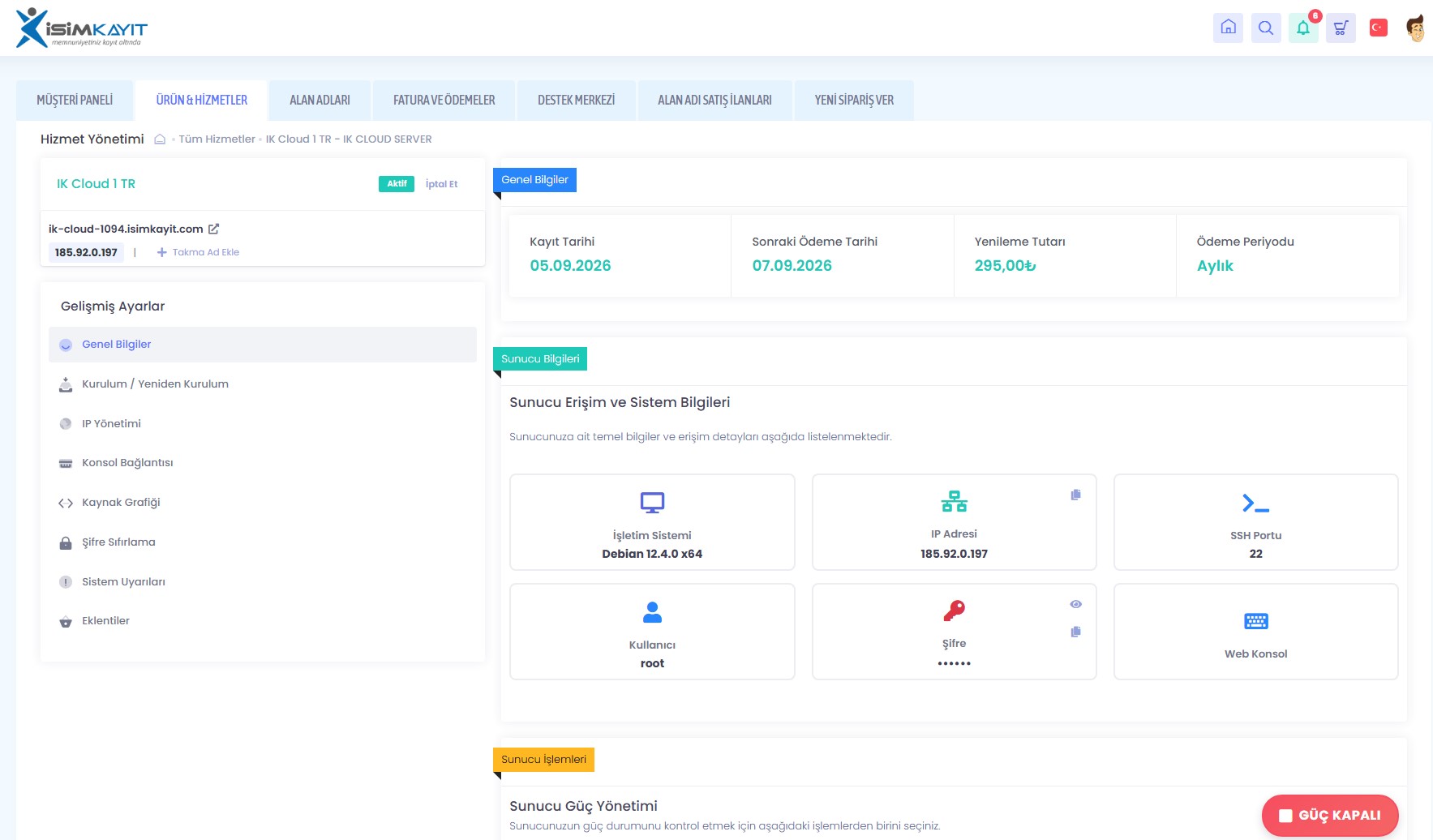Click the IK Cloud 1 TR service title
1433x840 pixels.
tap(96, 184)
